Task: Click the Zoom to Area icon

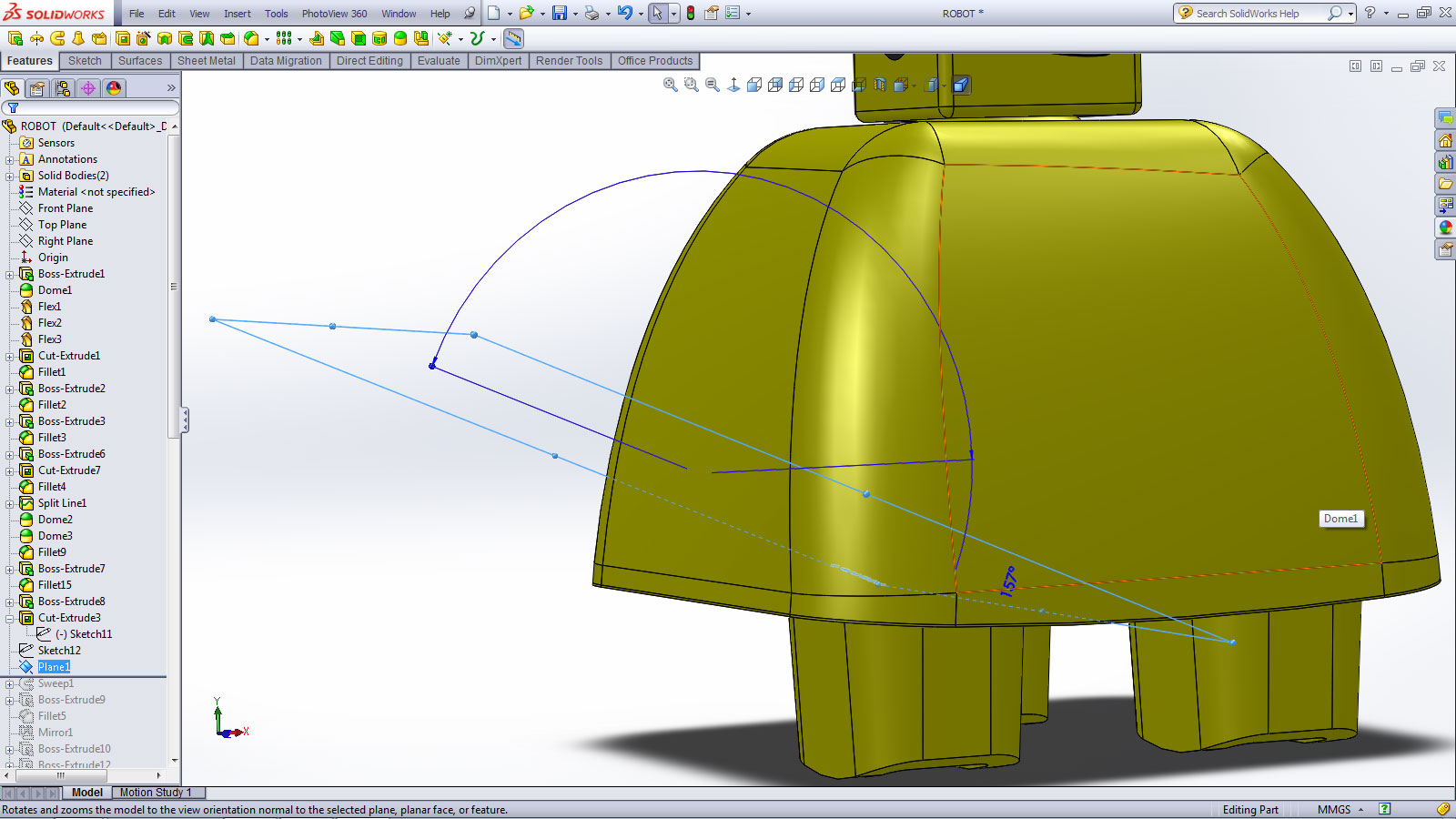Action: coord(691,85)
